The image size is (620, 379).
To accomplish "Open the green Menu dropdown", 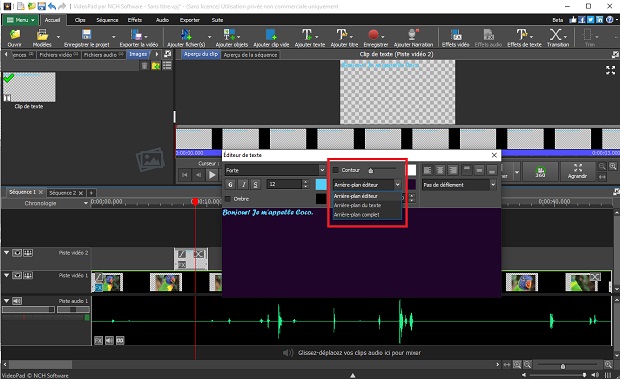I will tap(21, 20).
